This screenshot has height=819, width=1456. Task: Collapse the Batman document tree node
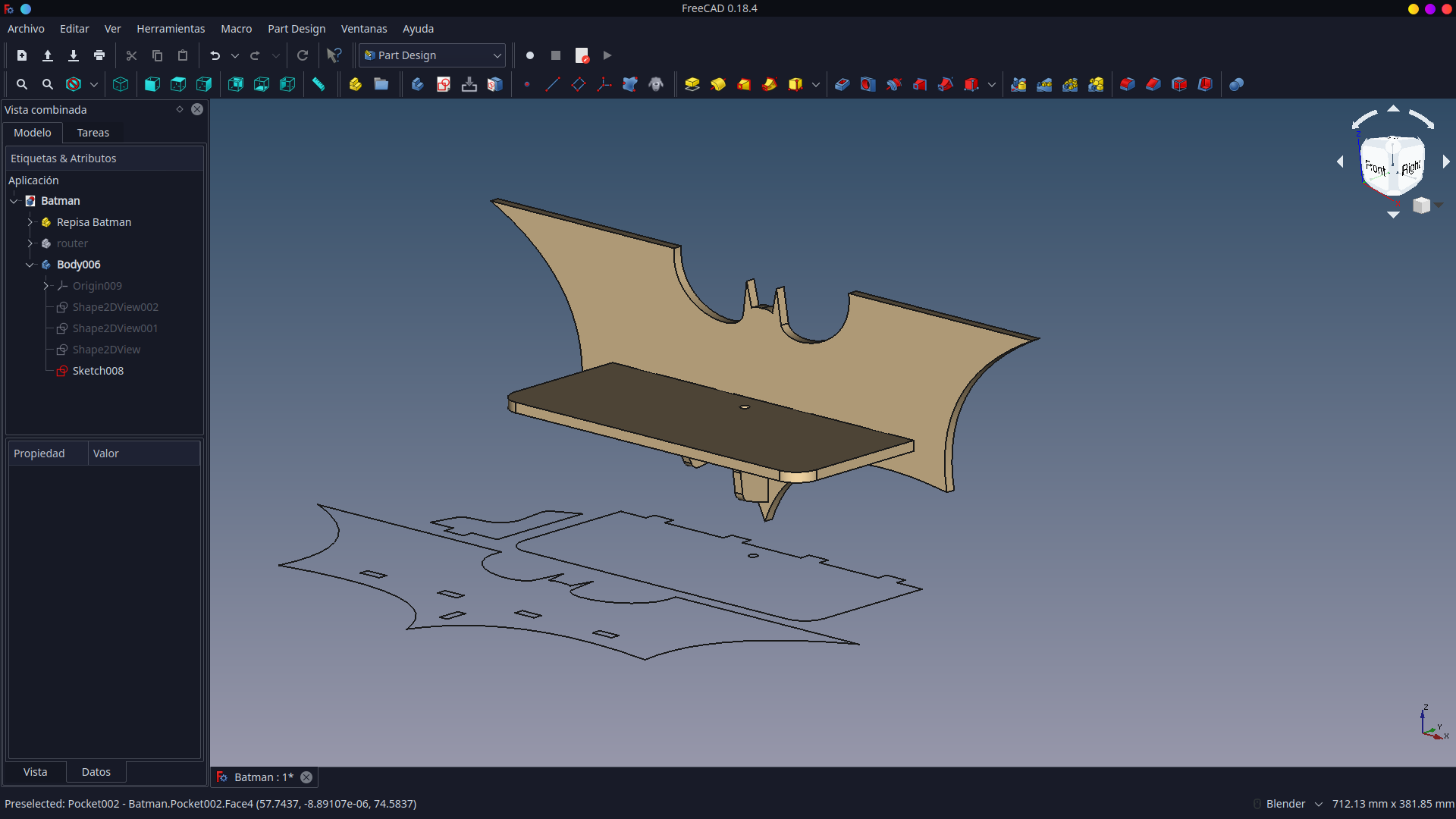click(14, 201)
